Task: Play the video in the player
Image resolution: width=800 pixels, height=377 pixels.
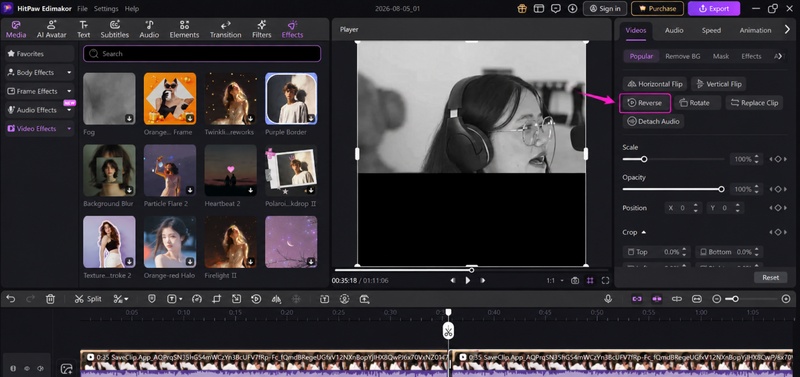Action: tap(468, 281)
